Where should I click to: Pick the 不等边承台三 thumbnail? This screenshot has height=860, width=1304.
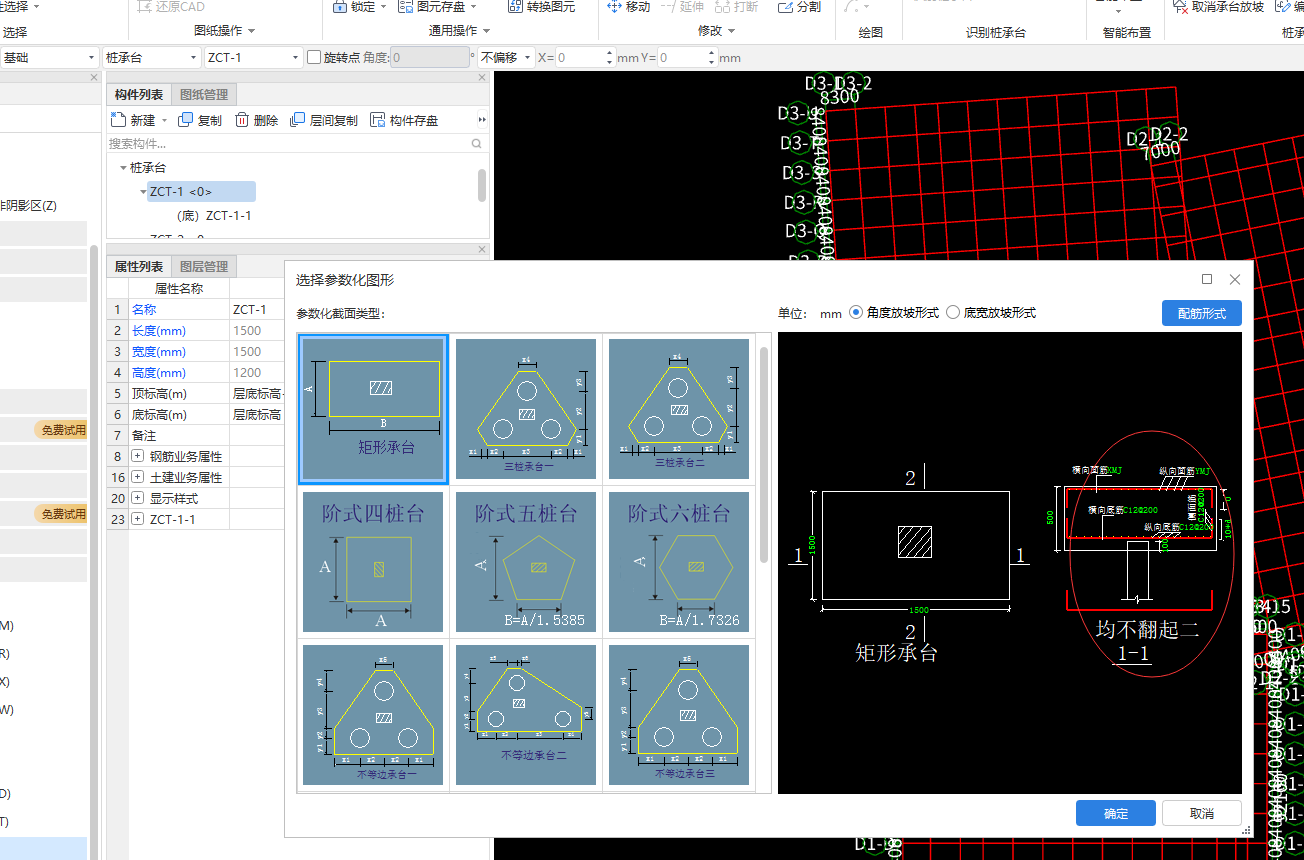[679, 715]
